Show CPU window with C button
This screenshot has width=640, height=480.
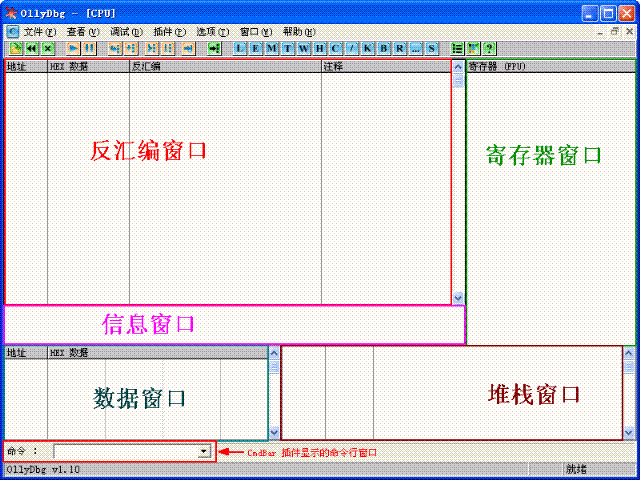click(x=336, y=49)
